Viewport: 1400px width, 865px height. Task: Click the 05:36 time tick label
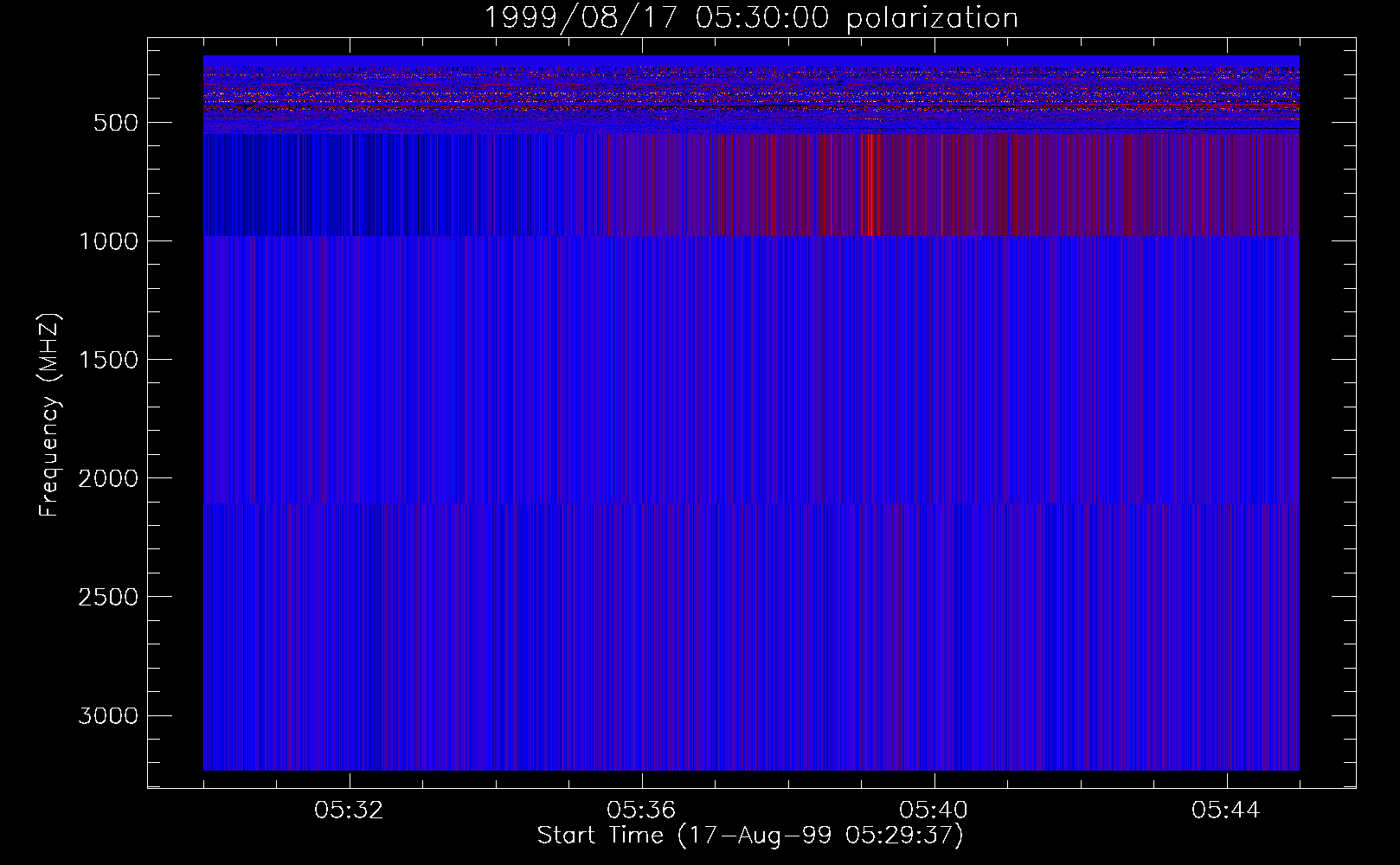(641, 811)
